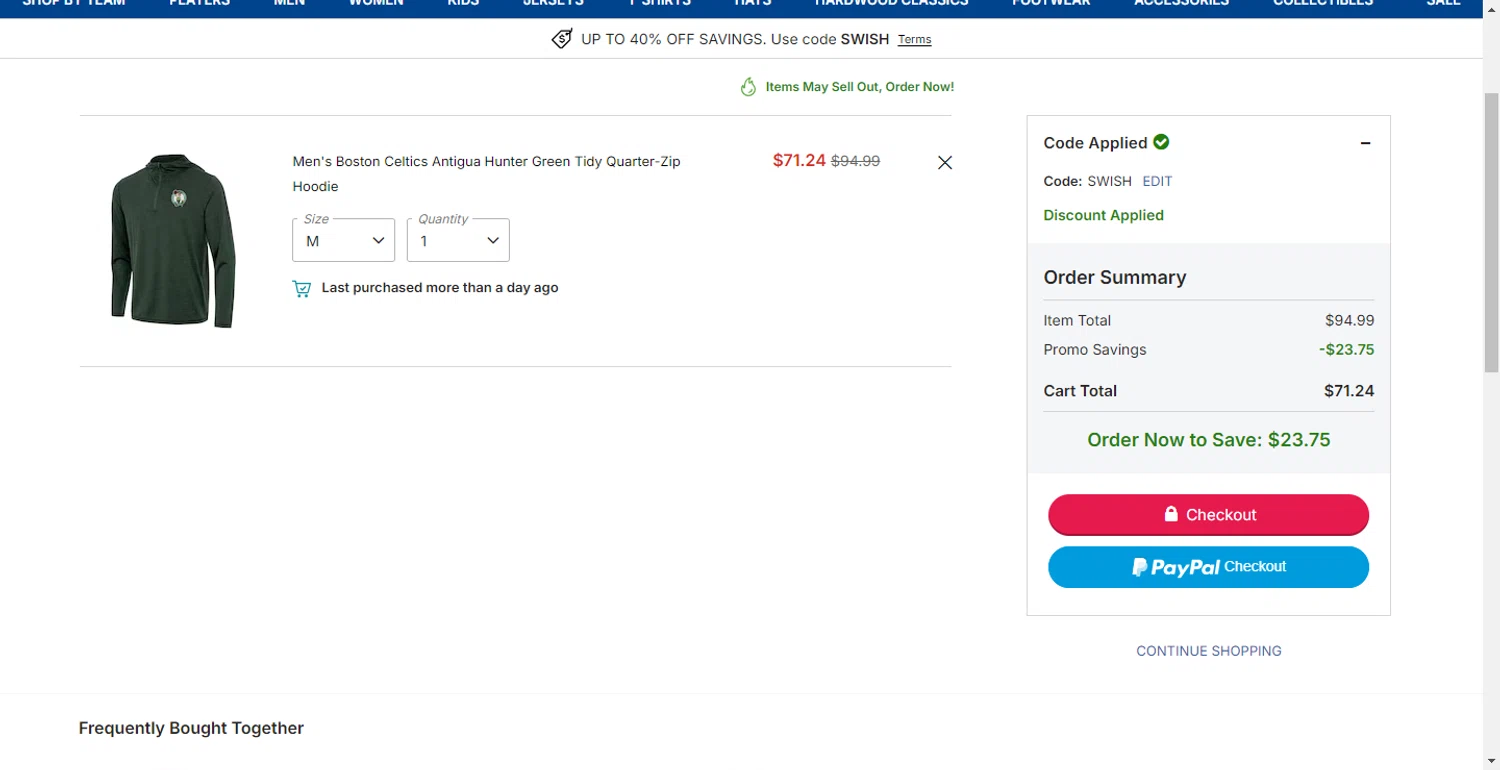Click the Cart Total label
Screen dimensions: 1500x770
point(1080,391)
